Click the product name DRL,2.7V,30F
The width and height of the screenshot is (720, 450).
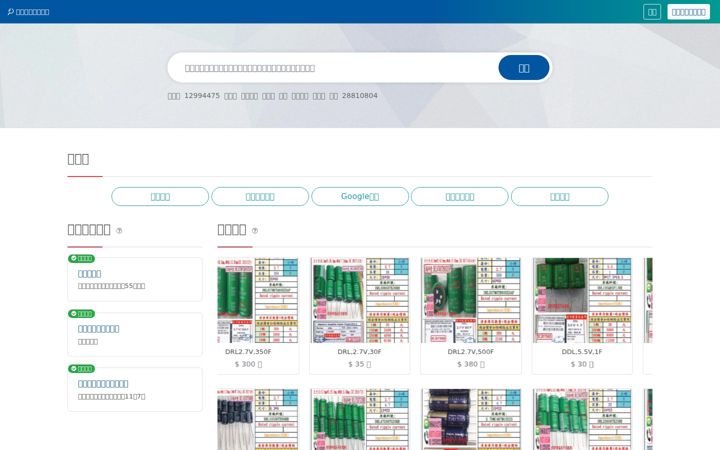[x=360, y=352]
